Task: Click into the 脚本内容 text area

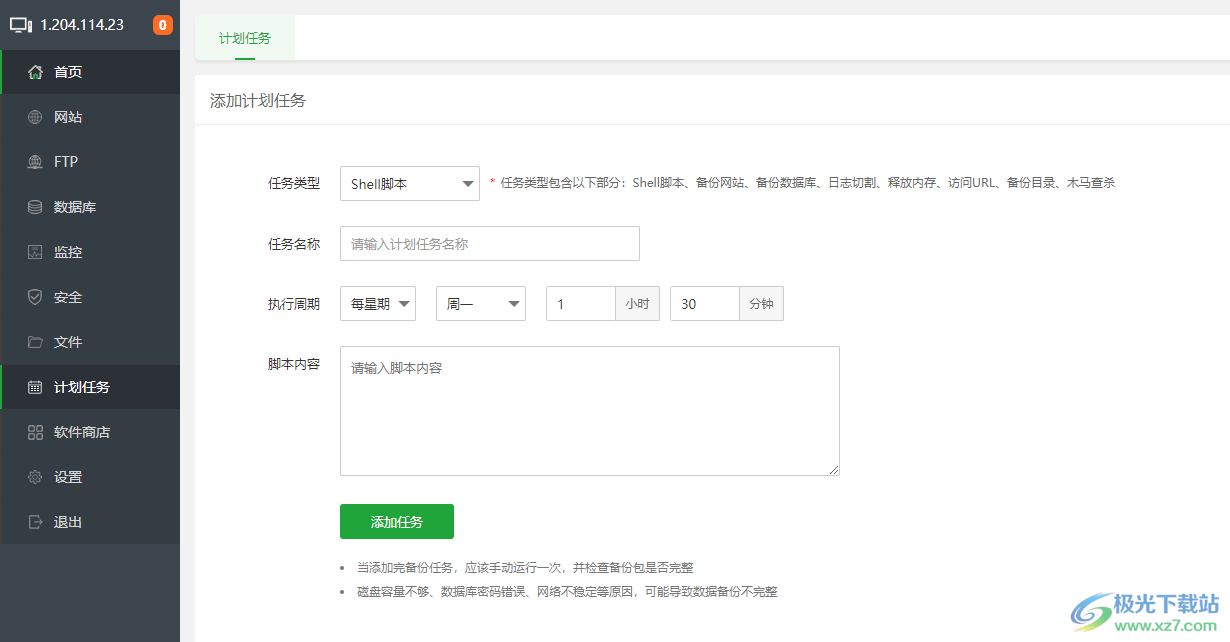Action: click(590, 411)
